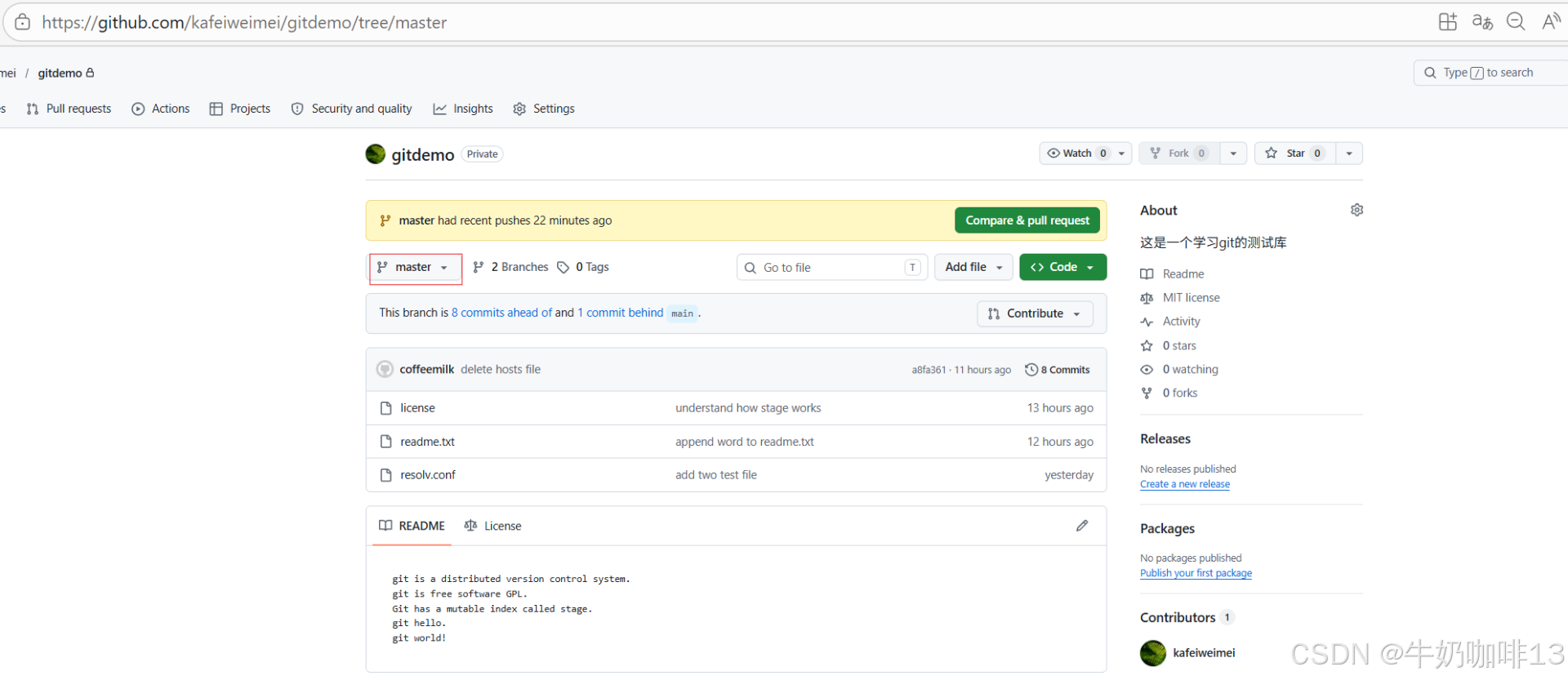Open 8 commits ahead of link
1568x680 pixels.
[501, 313]
